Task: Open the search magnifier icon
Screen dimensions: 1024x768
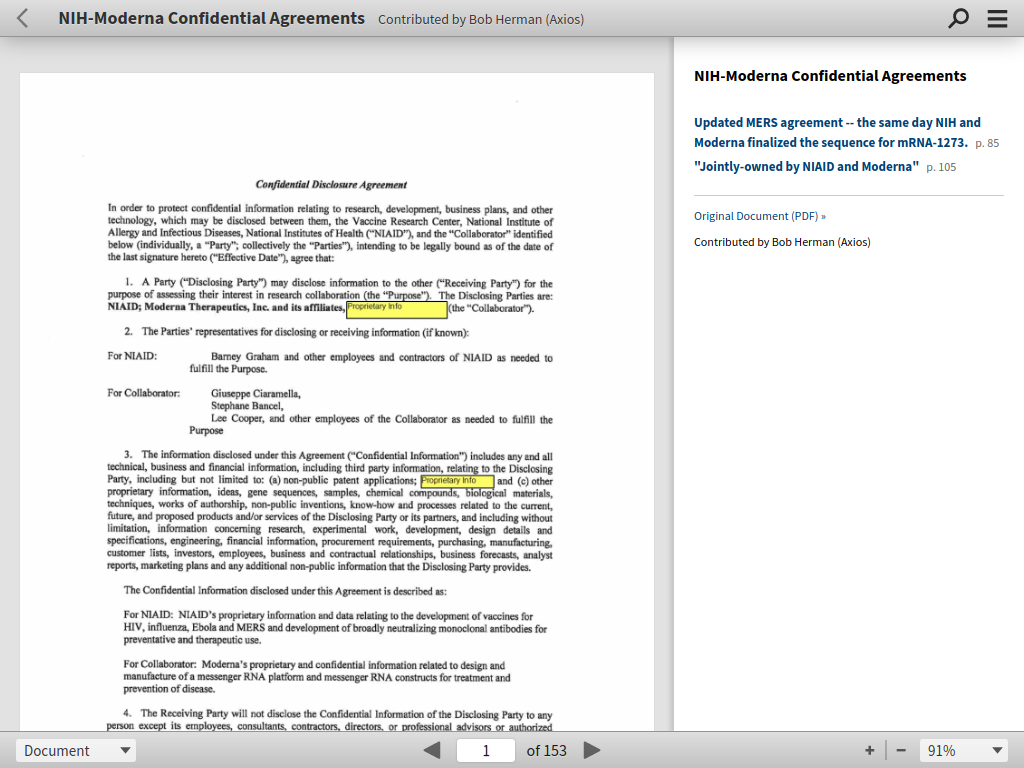Action: pos(958,18)
